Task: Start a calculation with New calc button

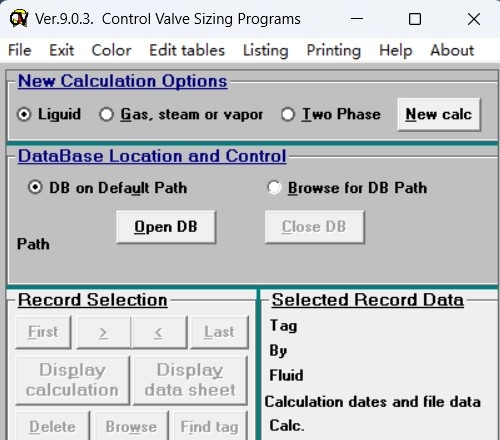Action: click(x=439, y=114)
